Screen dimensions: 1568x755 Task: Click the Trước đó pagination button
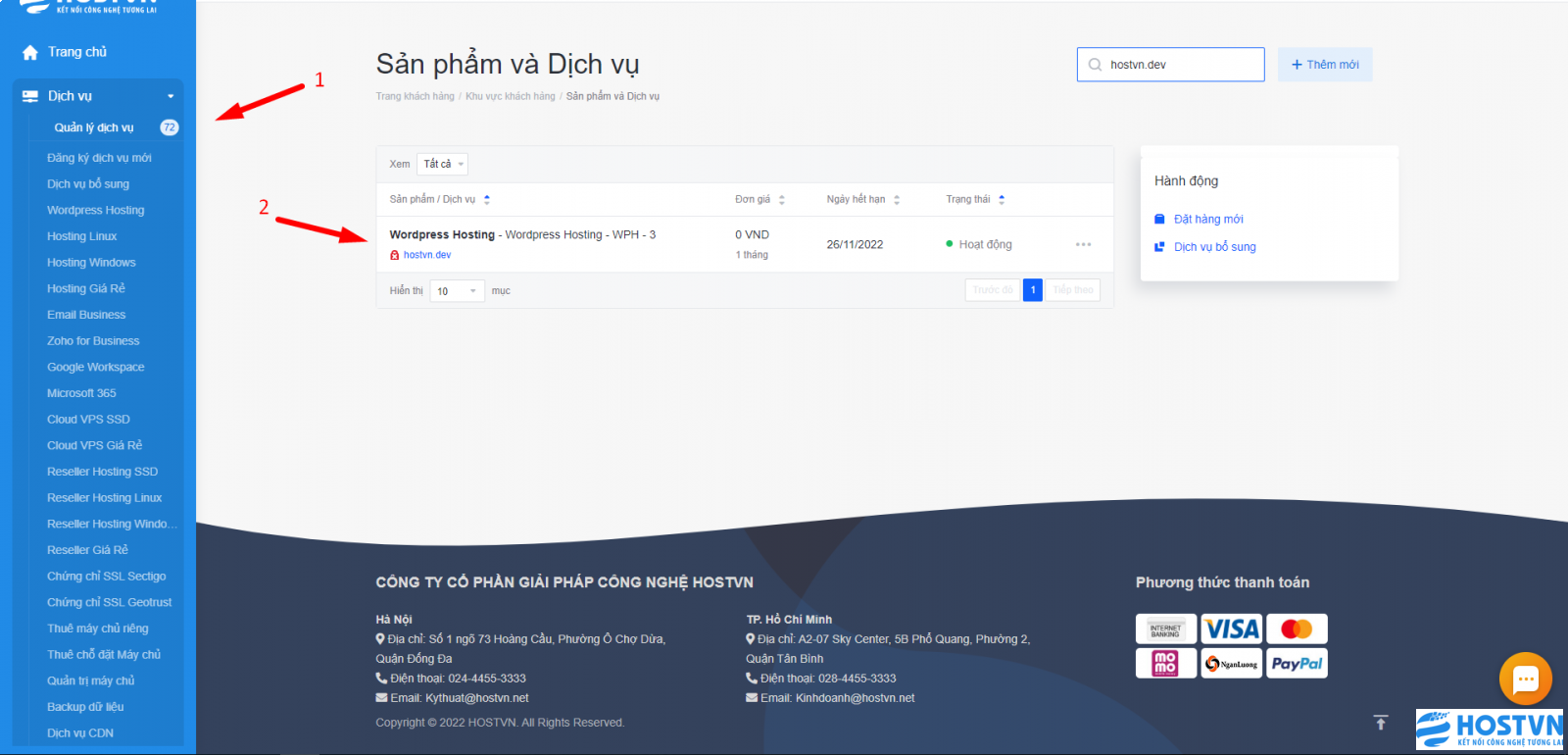[x=993, y=290]
